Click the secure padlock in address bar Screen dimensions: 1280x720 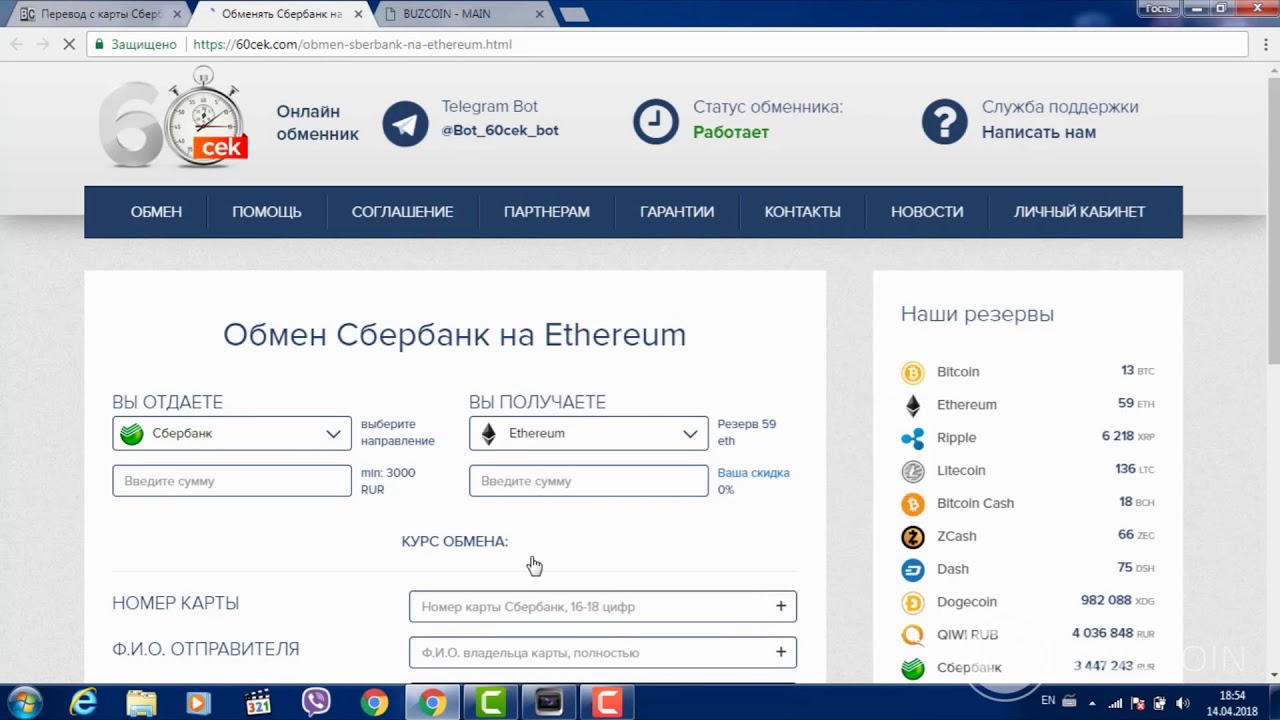[x=98, y=44]
